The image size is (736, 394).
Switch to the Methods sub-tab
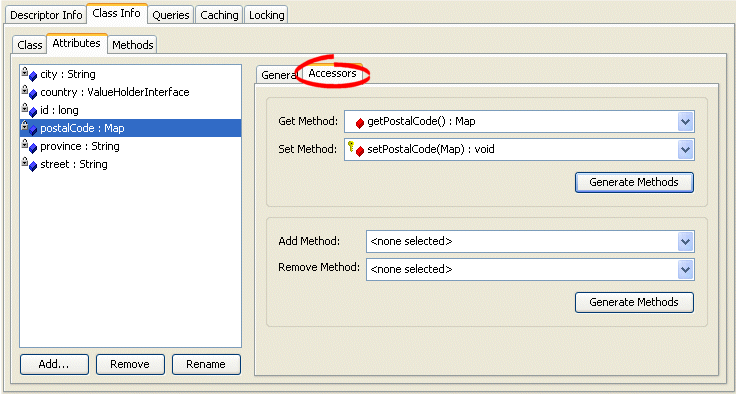tap(133, 45)
